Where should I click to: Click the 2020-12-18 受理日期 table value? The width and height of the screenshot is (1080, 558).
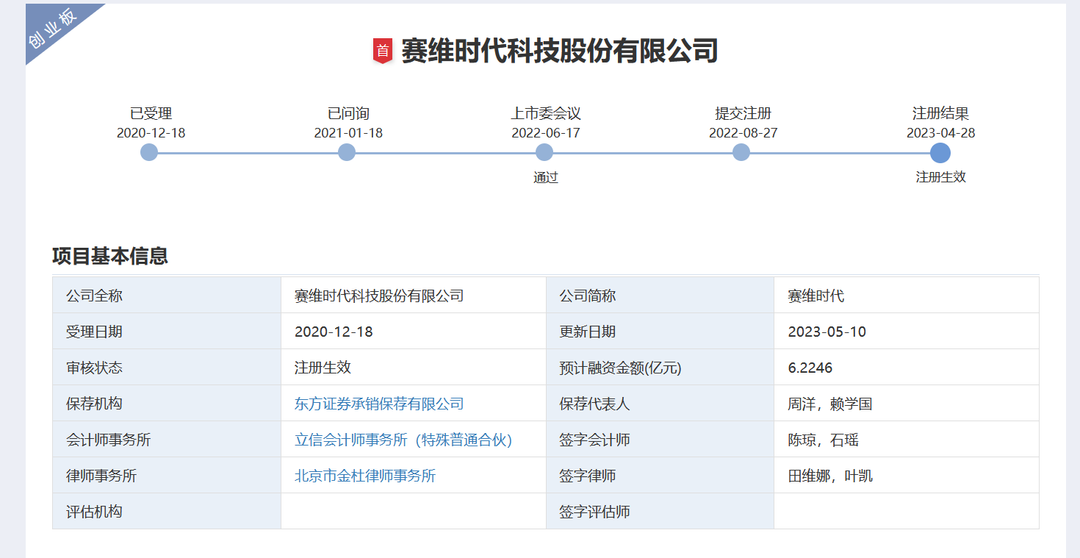point(333,332)
